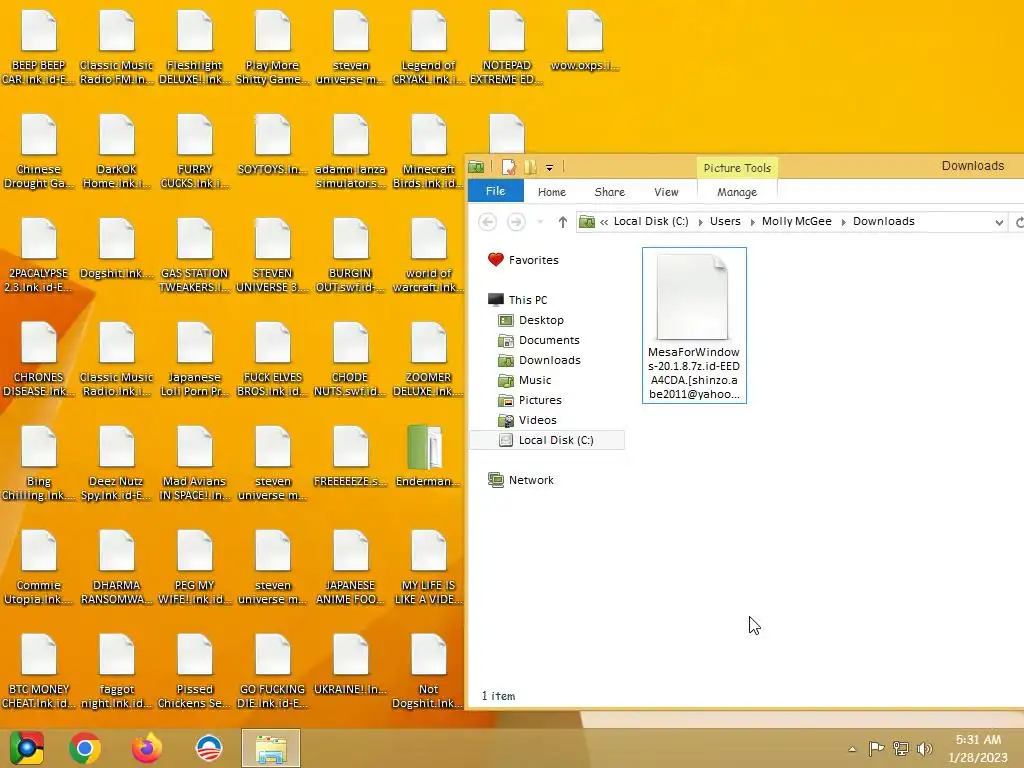Select the BTC MONEY CHEAT desktop file
Screen dimensions: 1024x768
click(39, 671)
